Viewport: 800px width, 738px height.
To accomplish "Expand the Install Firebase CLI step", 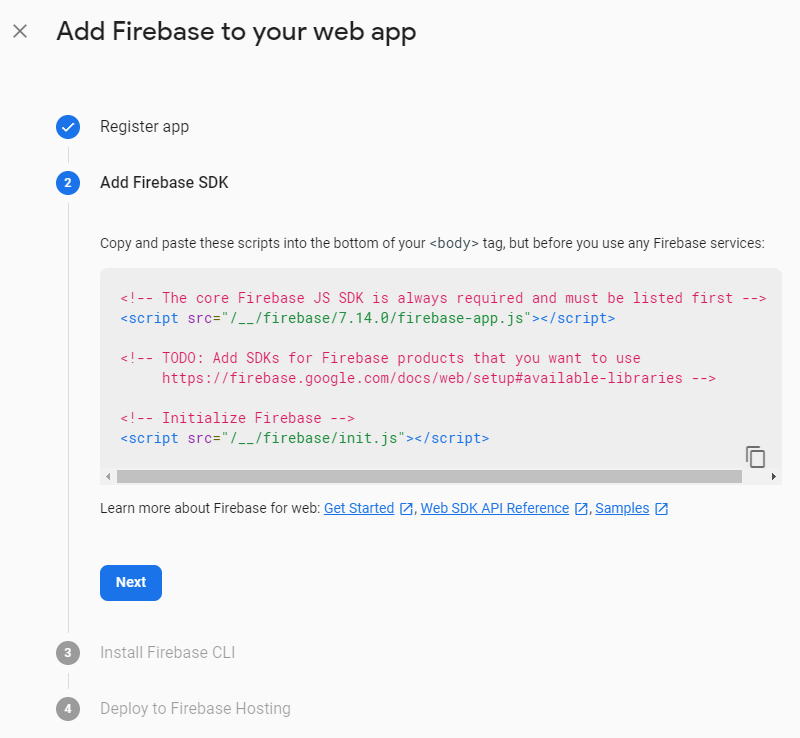I will pos(167,653).
